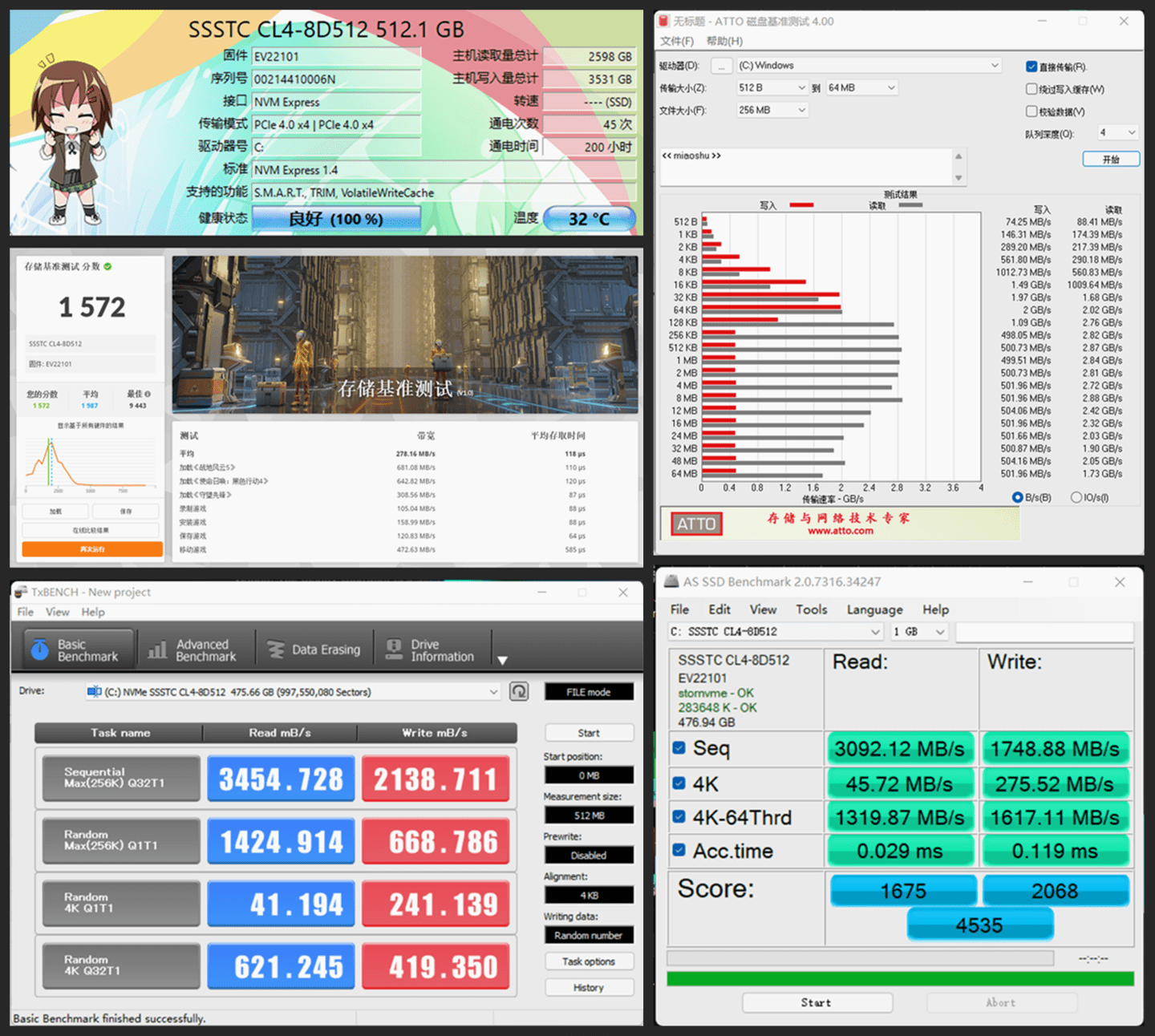The width and height of the screenshot is (1155, 1036).
Task: Click TxBENCH Task options button
Action: [589, 961]
